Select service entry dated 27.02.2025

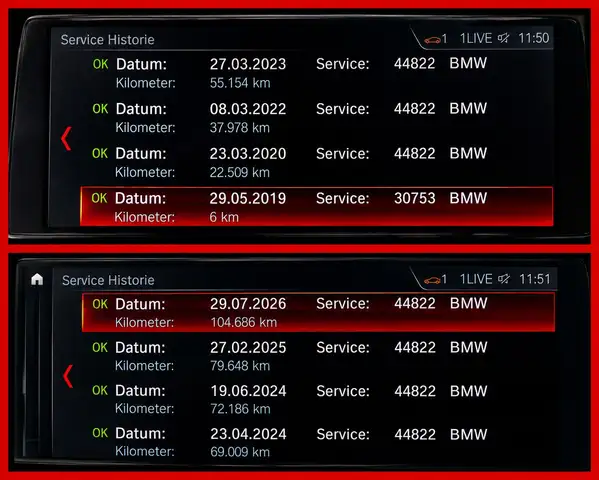(x=318, y=356)
